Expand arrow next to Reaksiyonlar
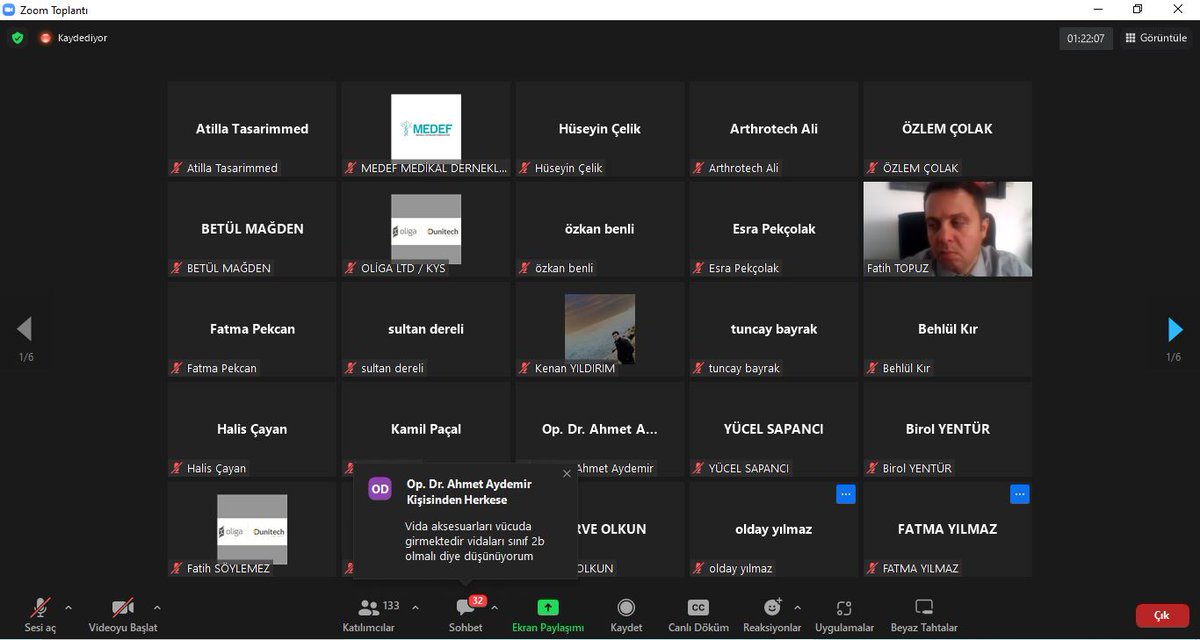Screen dimensions: 1200x640 tap(797, 607)
